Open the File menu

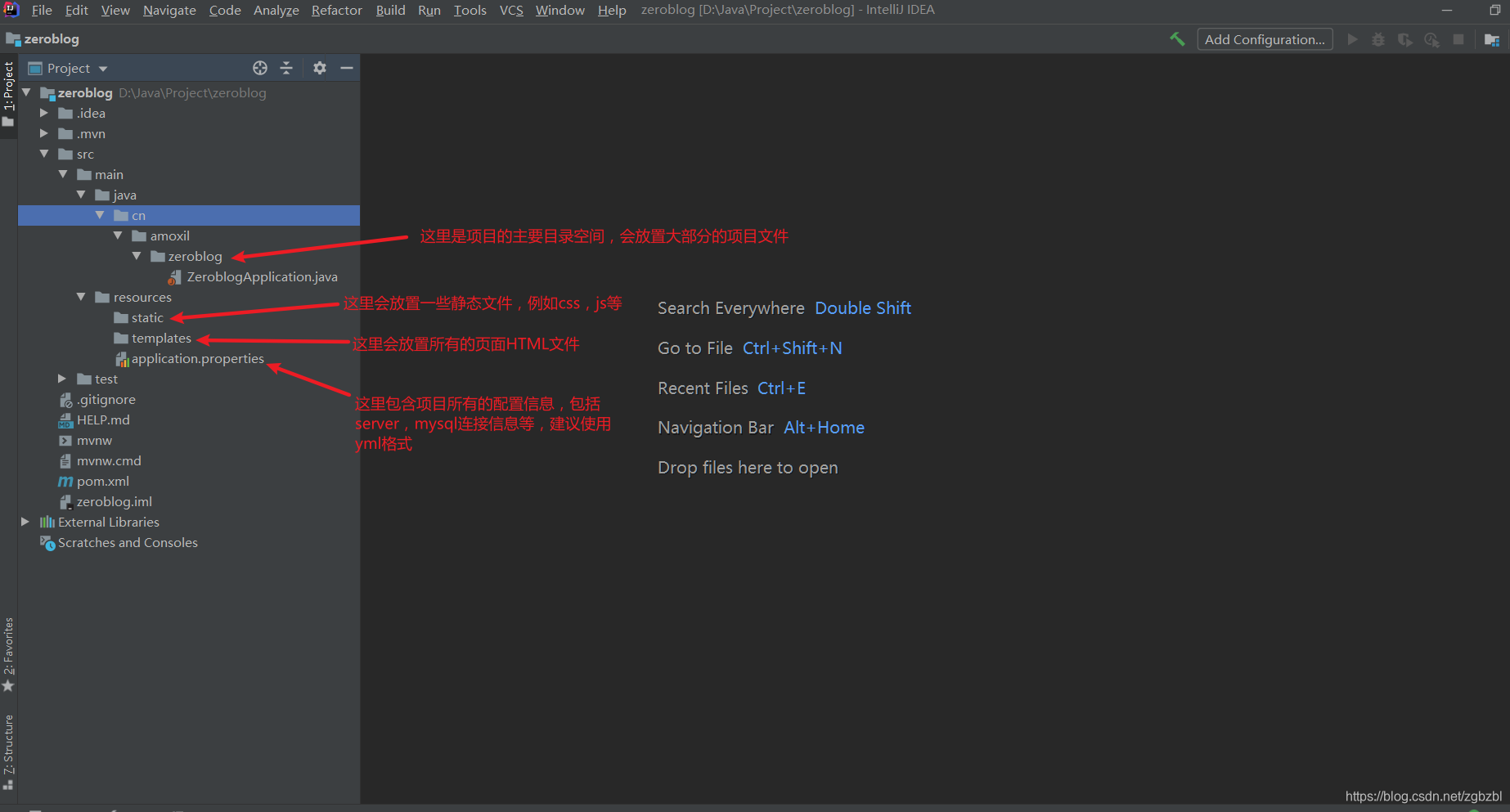point(42,10)
